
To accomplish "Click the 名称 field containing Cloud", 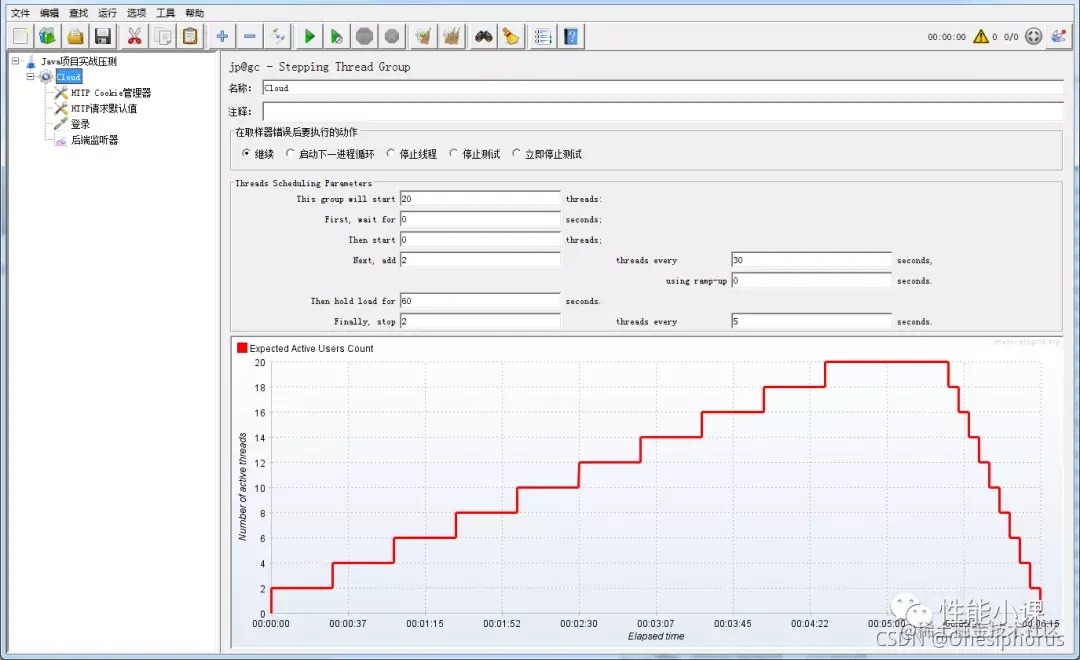I will [663, 88].
